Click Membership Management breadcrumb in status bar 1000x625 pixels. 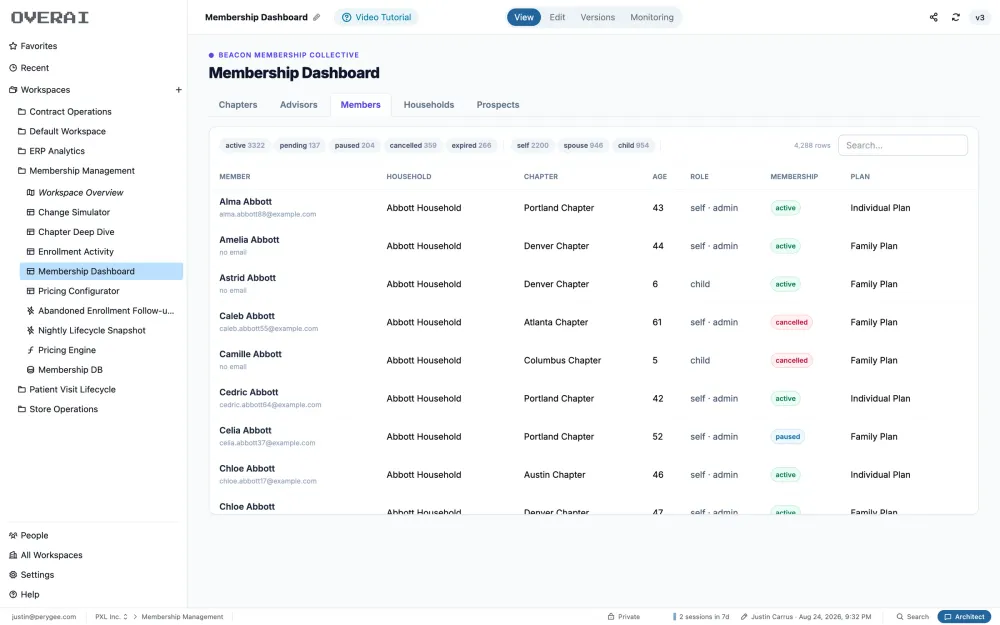tap(182, 617)
